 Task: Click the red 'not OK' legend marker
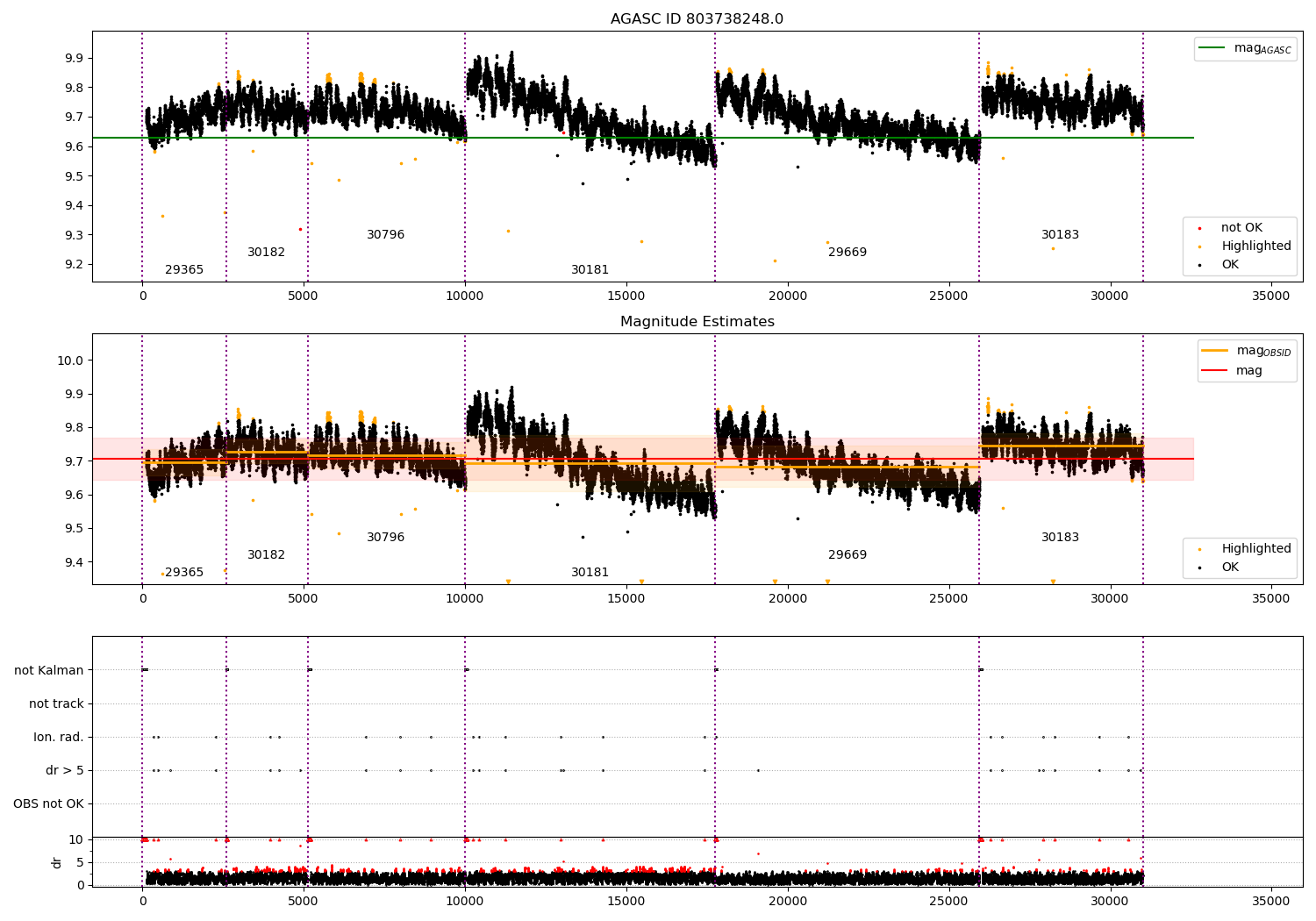point(1199,228)
